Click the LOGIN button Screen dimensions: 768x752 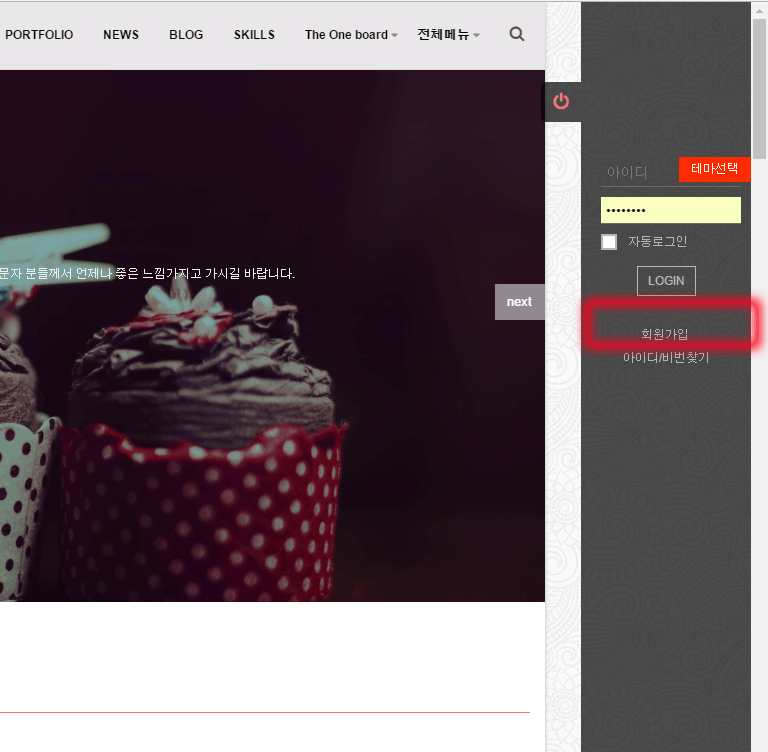tap(666, 281)
